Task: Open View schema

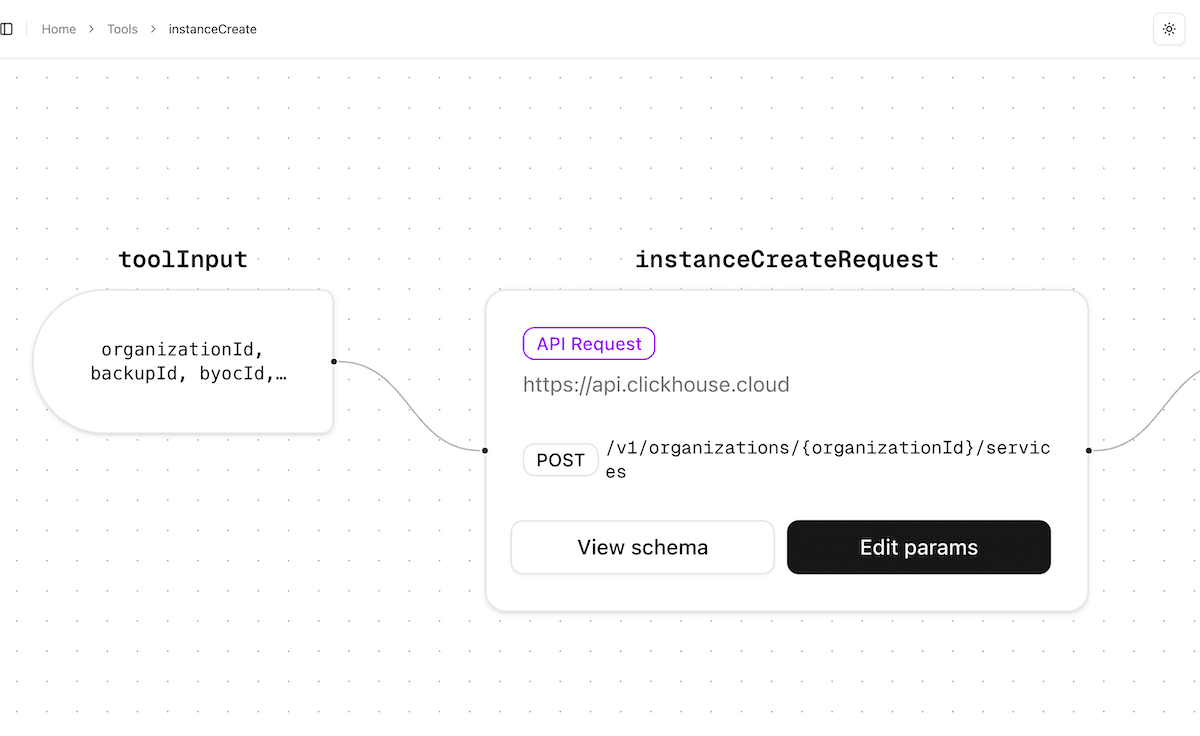Action: (642, 547)
